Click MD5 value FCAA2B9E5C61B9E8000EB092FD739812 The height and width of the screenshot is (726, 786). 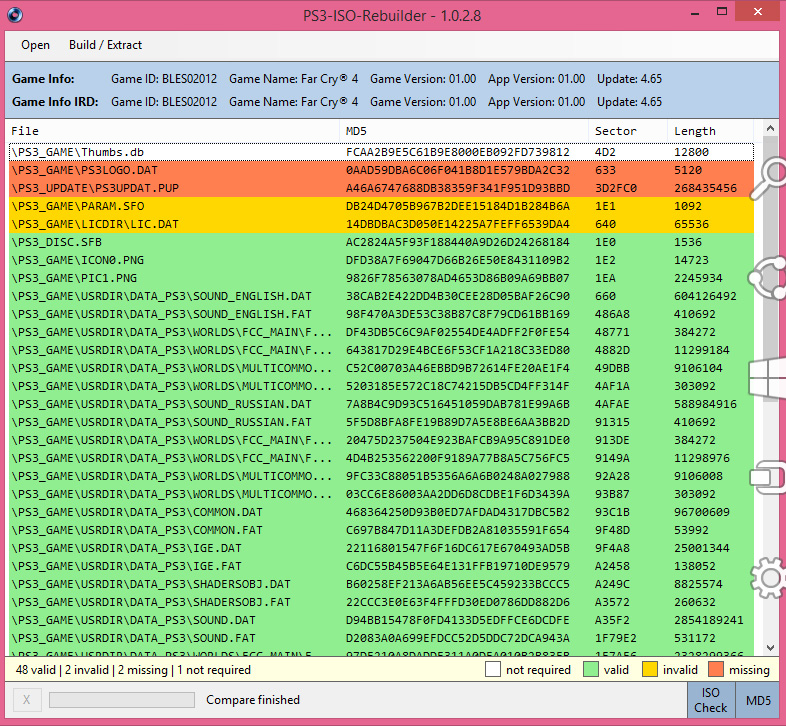click(458, 152)
